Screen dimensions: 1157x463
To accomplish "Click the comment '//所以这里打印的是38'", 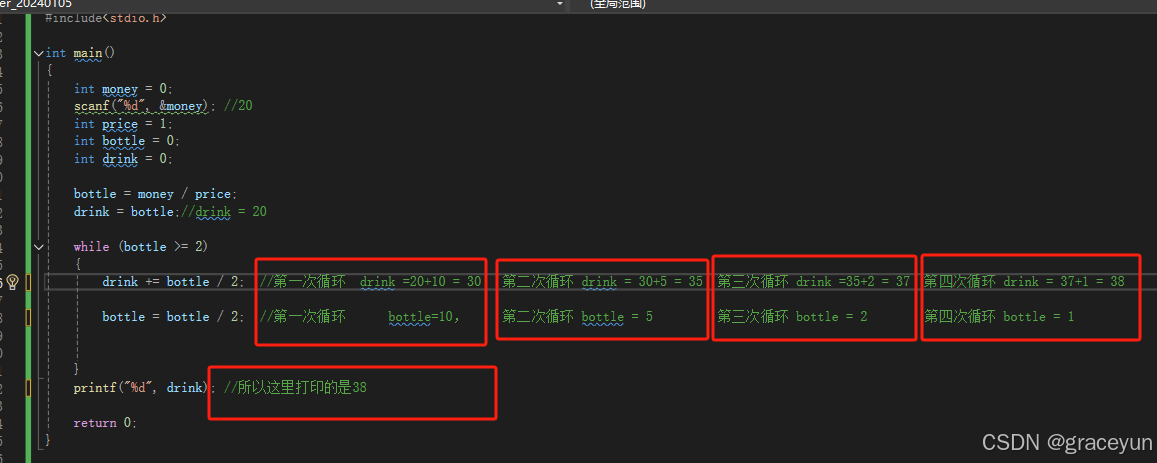I will [x=295, y=387].
